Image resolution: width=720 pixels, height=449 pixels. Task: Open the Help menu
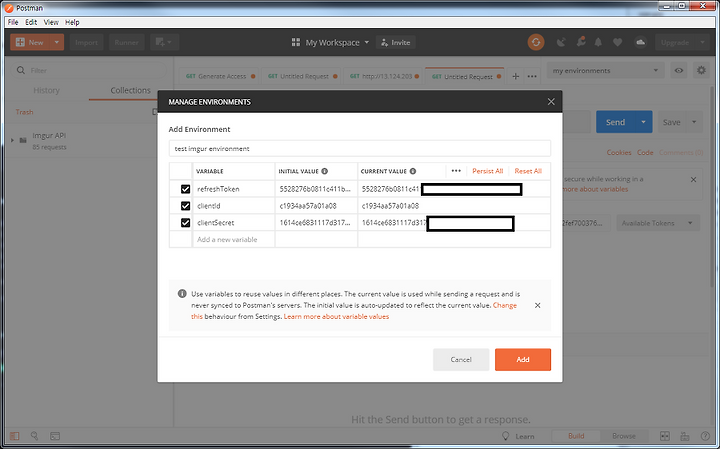click(72, 22)
